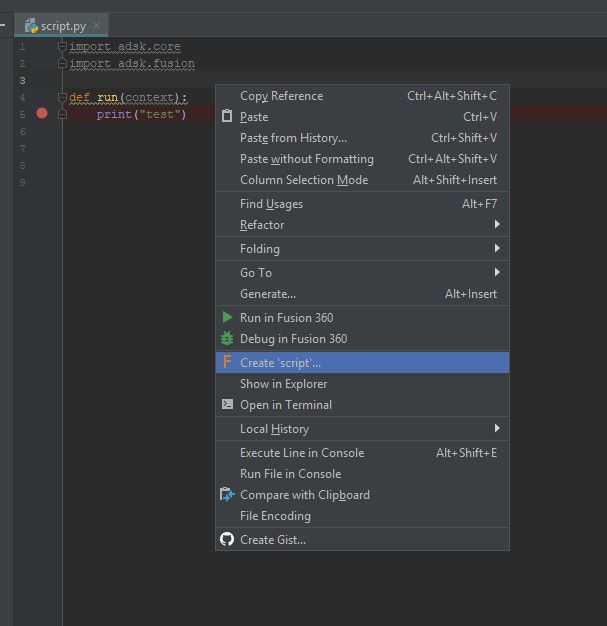
Task: Click the Compare with Clipboard icon
Action: 227,495
